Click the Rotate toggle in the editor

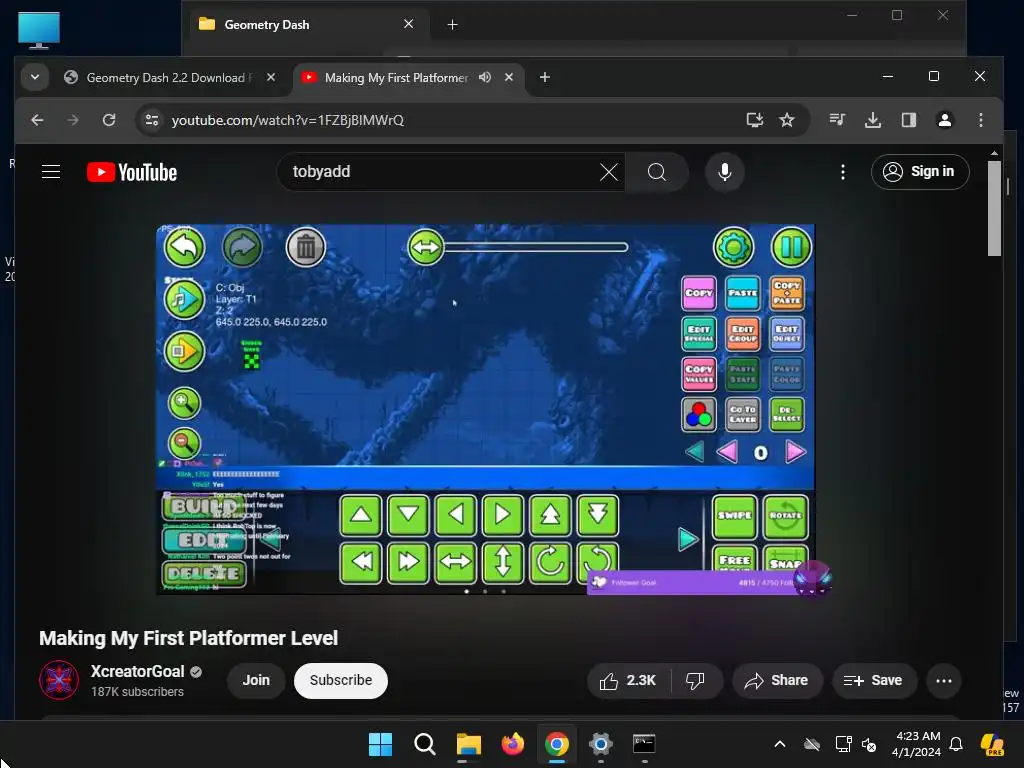(x=785, y=516)
